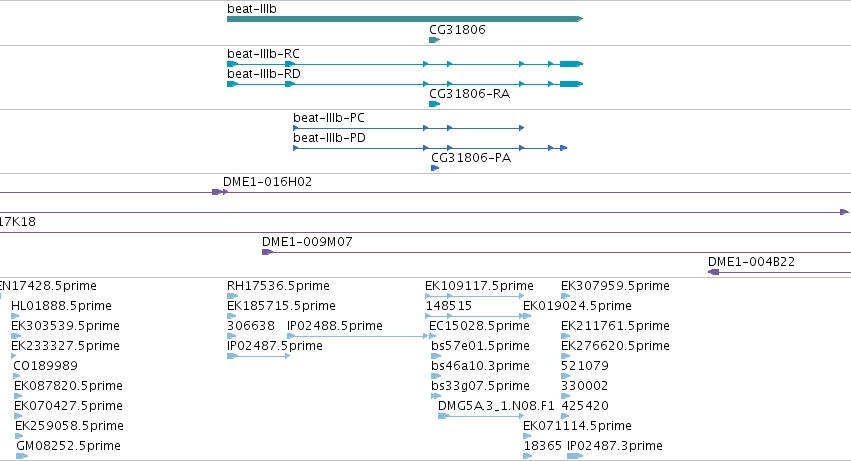Select the IP02487.5prime EST feature label
This screenshot has width=851, height=461.
pyautogui.click(x=275, y=346)
